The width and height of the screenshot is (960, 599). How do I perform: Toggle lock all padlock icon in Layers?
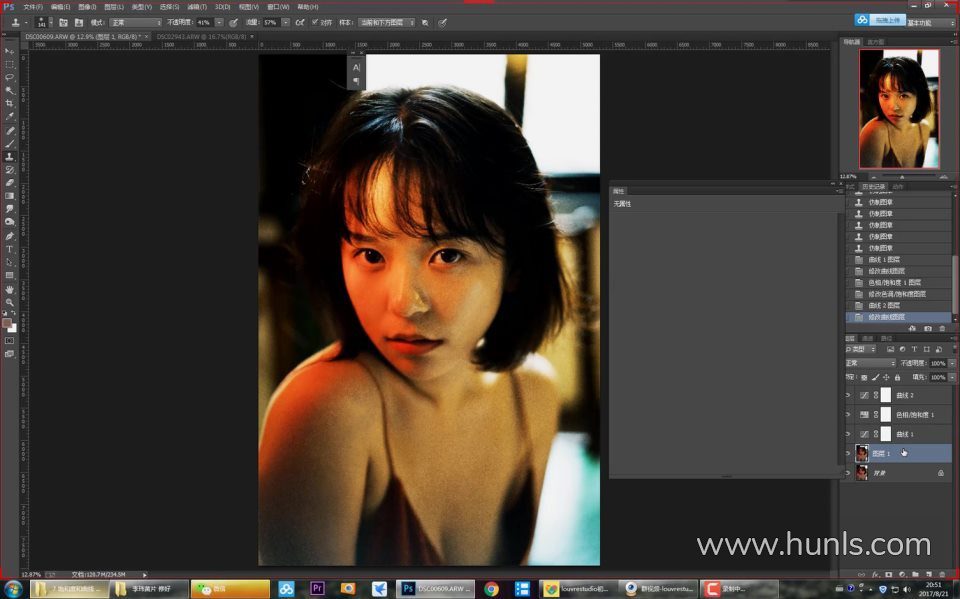coord(898,378)
